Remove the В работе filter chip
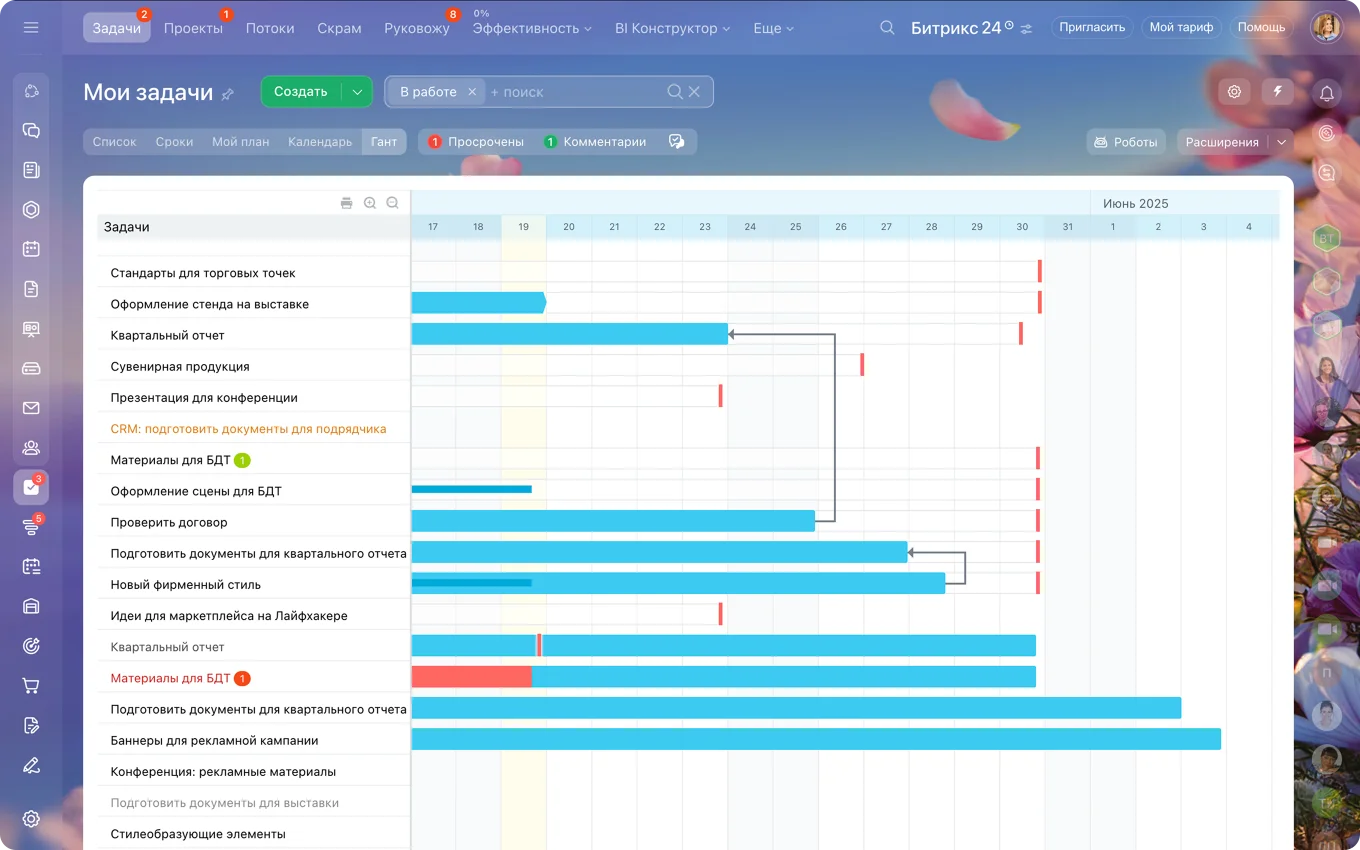 [x=472, y=92]
